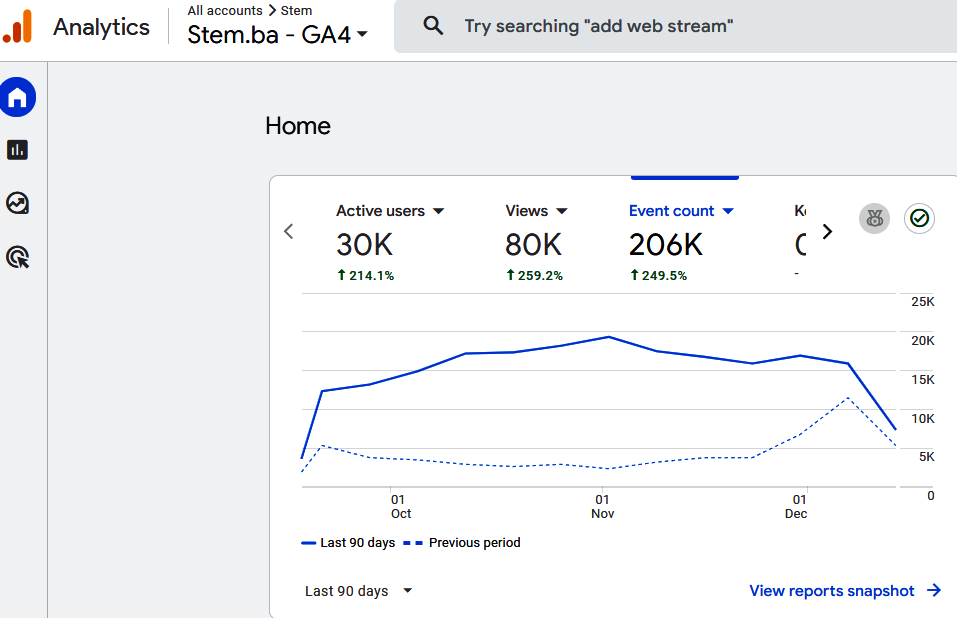Expand the Event count metric dropdown

pos(728,211)
